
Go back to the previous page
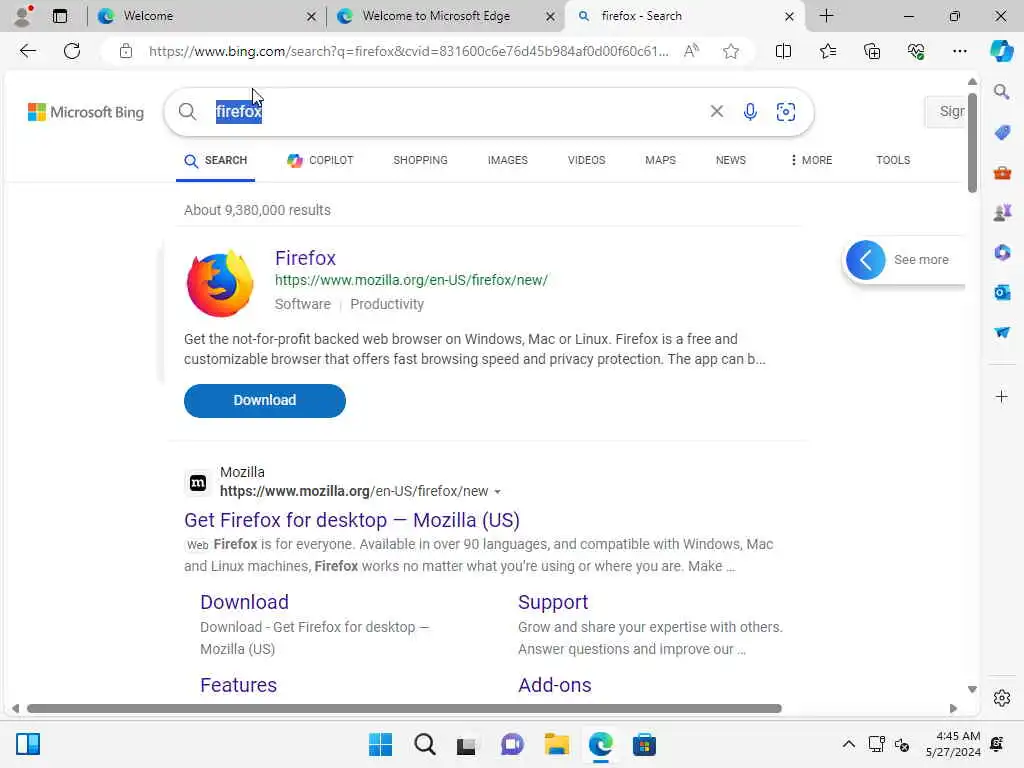click(27, 51)
